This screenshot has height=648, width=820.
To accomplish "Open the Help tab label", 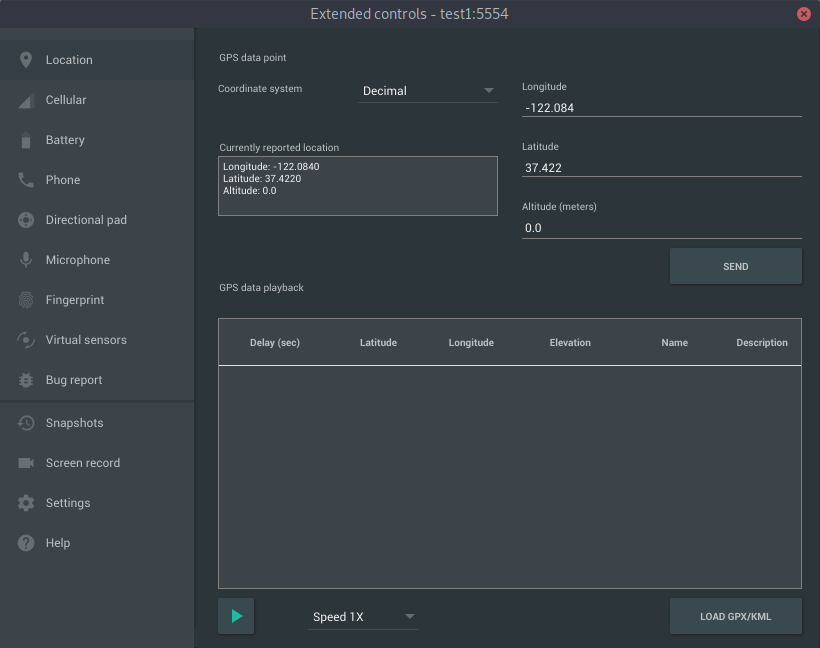I will coord(58,543).
